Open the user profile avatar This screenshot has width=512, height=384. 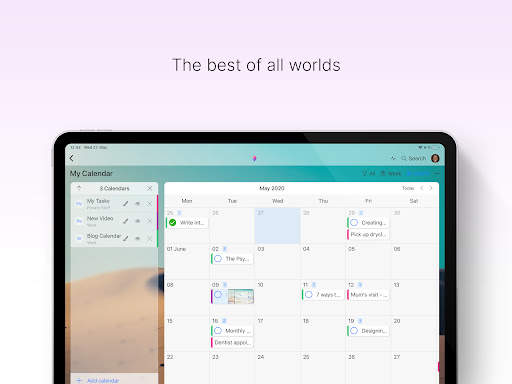(x=435, y=158)
